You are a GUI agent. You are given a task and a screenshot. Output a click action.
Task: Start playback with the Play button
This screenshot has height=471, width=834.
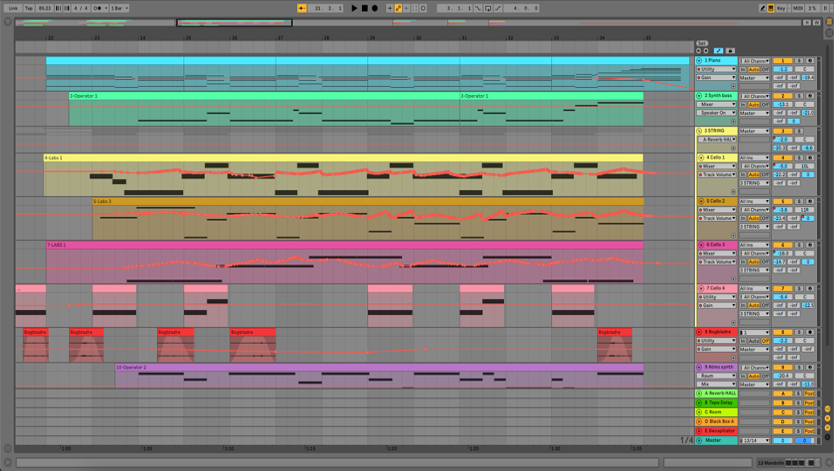pyautogui.click(x=354, y=8)
